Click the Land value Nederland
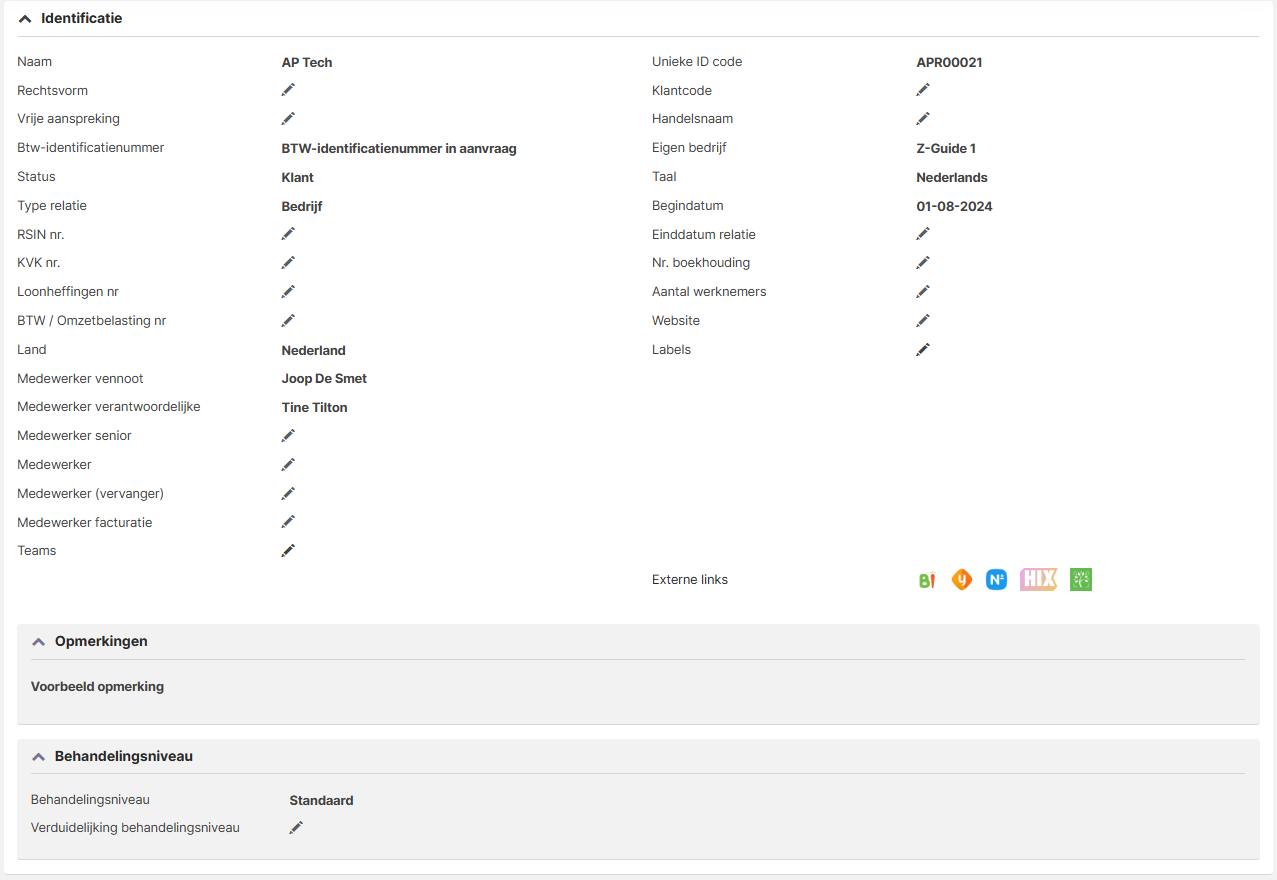Screen dimensions: 1277x880 314,351
